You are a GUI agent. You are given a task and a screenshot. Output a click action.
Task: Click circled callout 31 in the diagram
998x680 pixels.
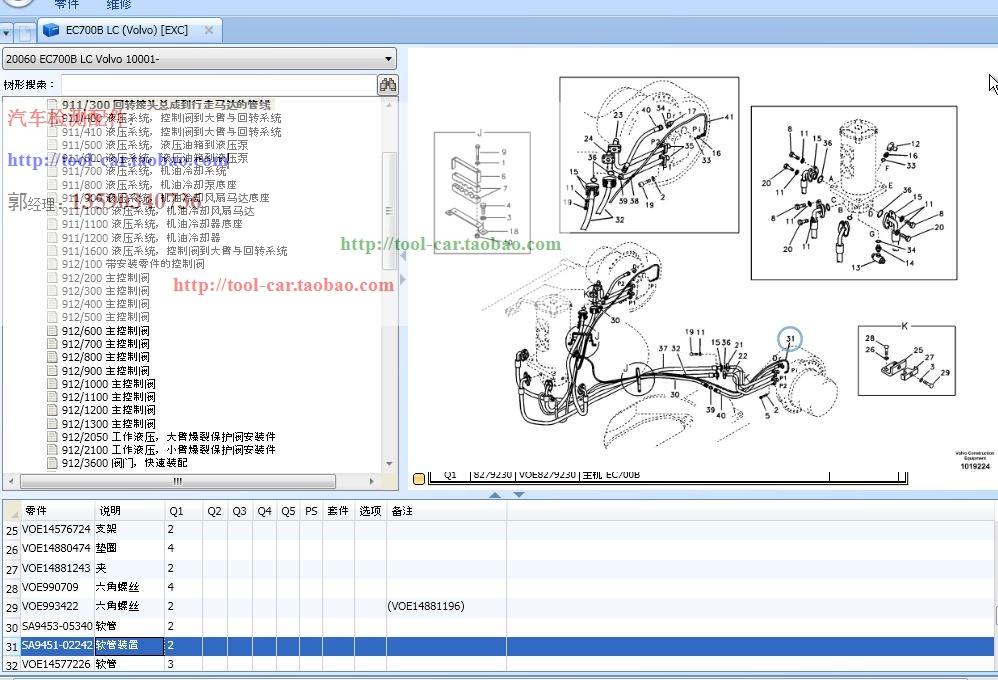(x=790, y=339)
